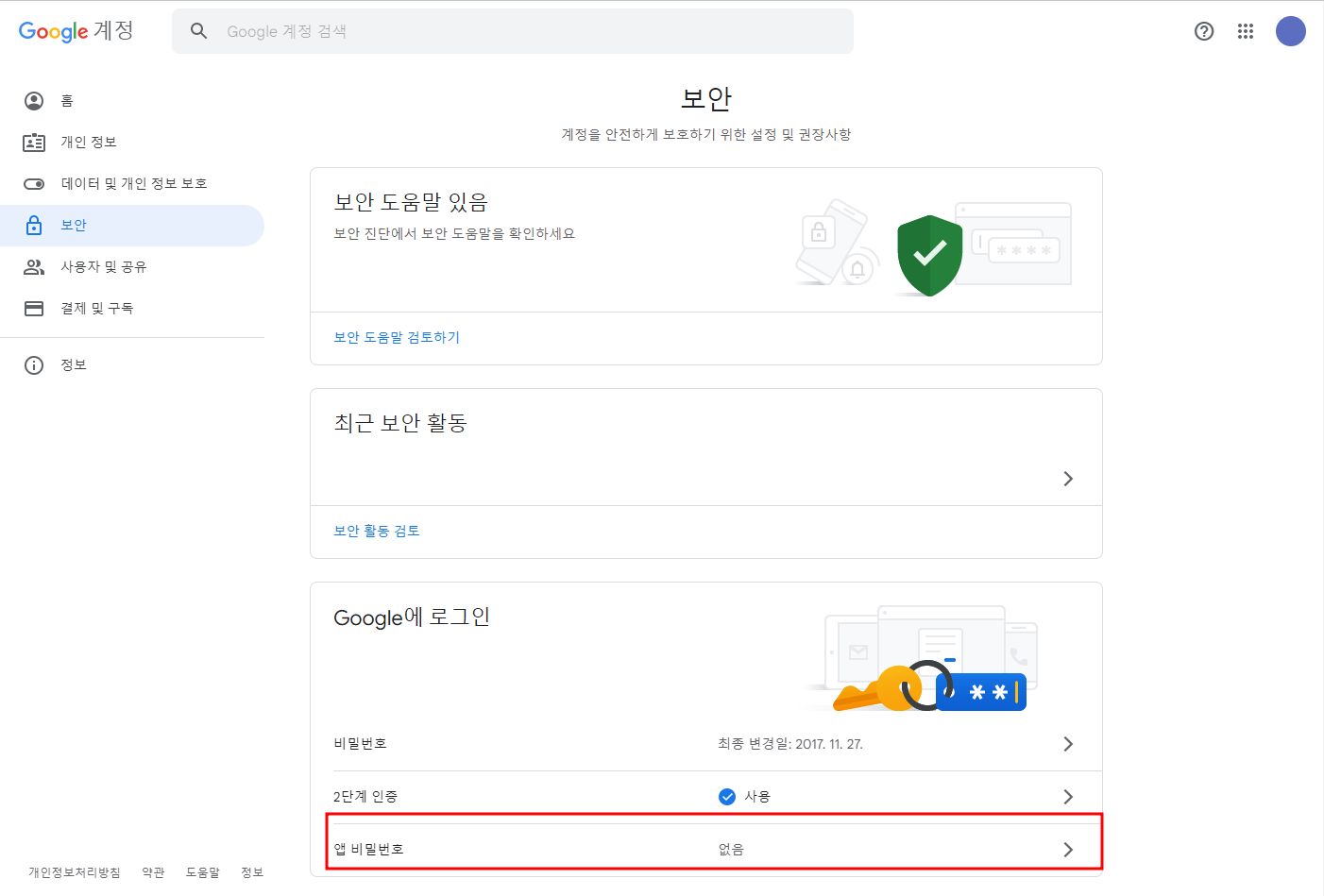This screenshot has height=896, width=1324.
Task: Click the 비밀번호 row label
Action: click(x=360, y=744)
